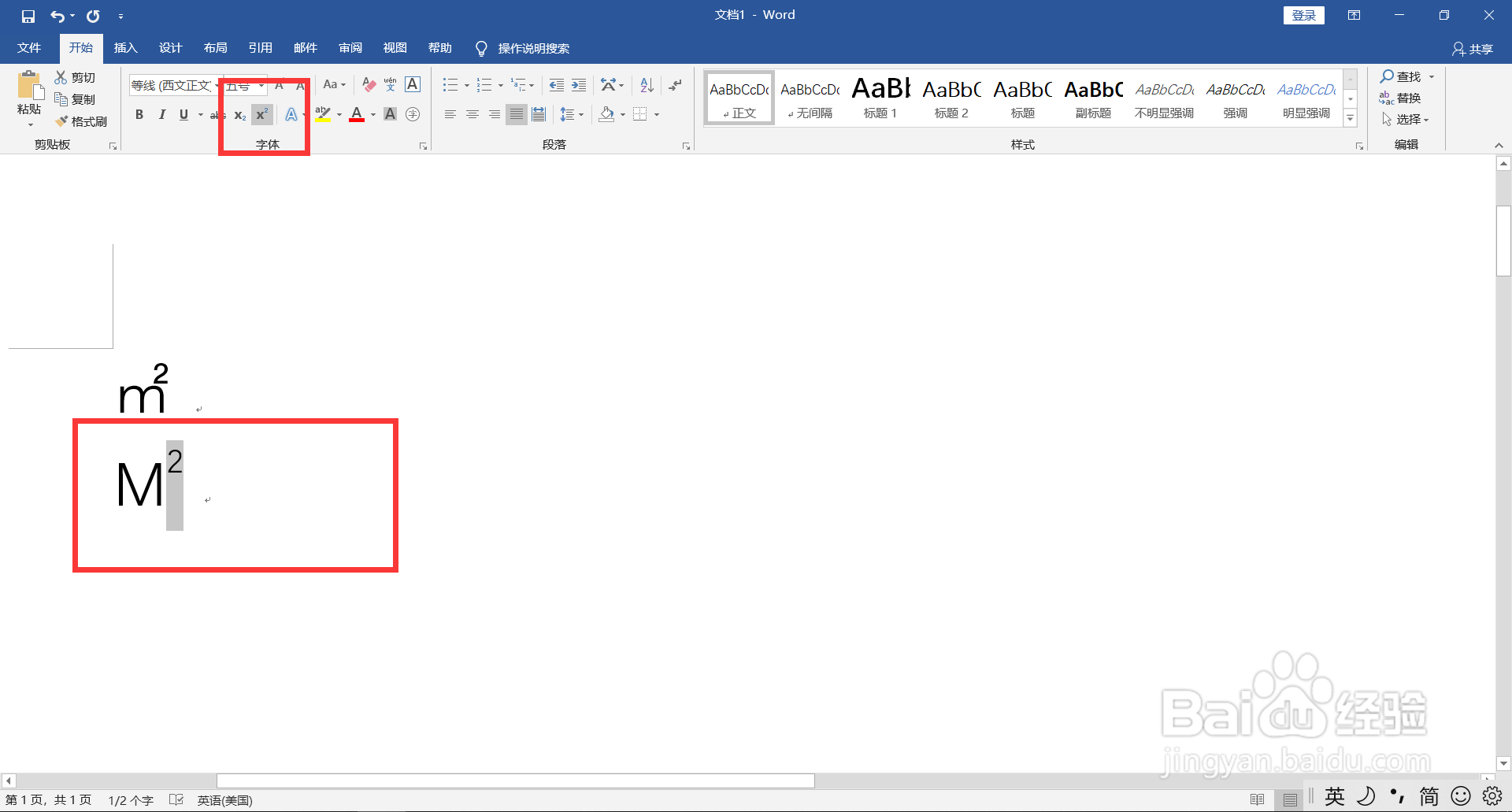Click the 登录 sign-in button
The width and height of the screenshot is (1512, 812).
[x=1304, y=15]
